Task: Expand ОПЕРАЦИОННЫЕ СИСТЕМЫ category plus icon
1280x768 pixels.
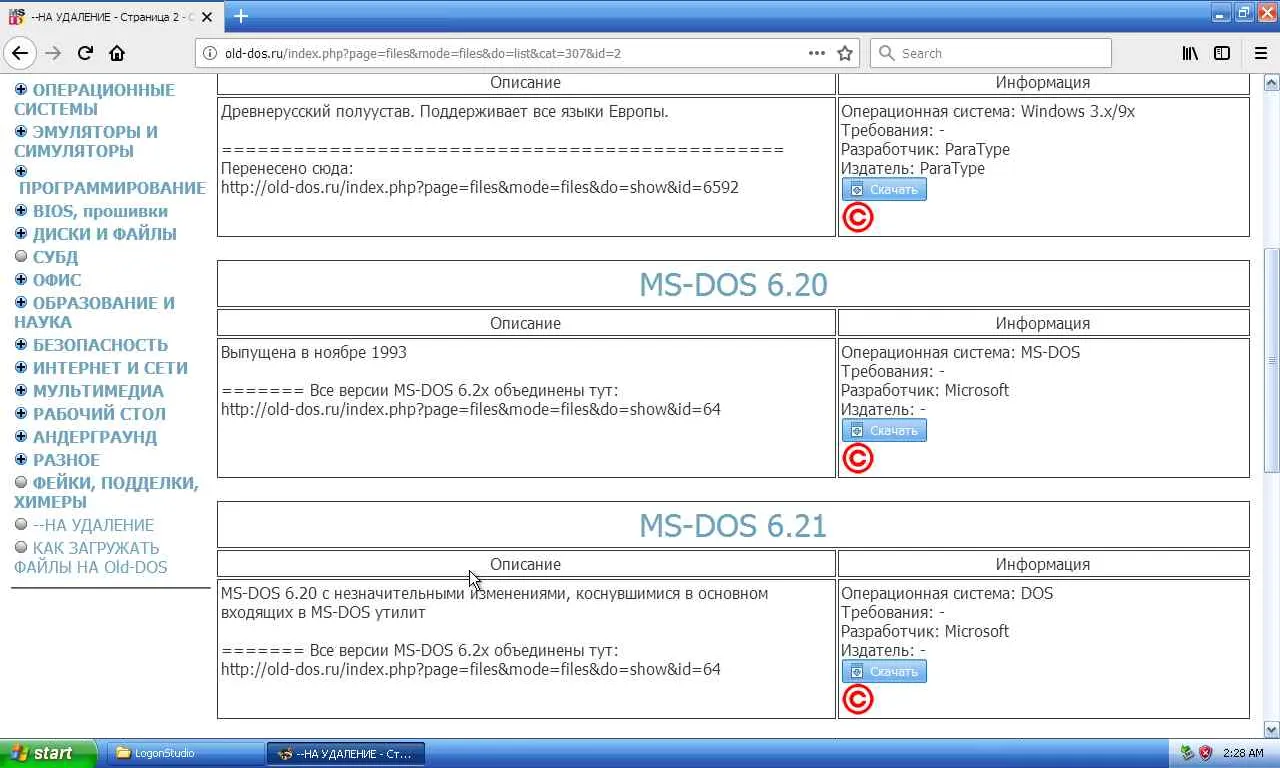Action: (x=21, y=89)
